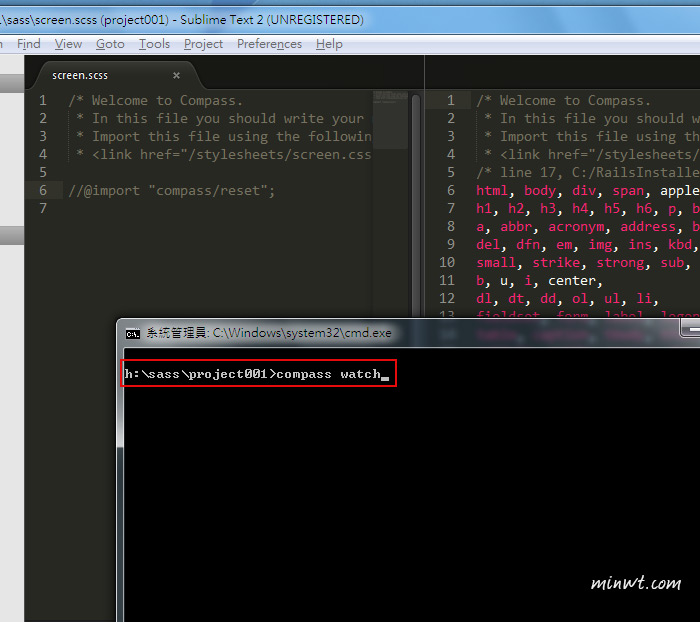The width and height of the screenshot is (700, 622).
Task: Click the "In this file you should write" line in left pane
Action: pyautogui.click(x=220, y=118)
